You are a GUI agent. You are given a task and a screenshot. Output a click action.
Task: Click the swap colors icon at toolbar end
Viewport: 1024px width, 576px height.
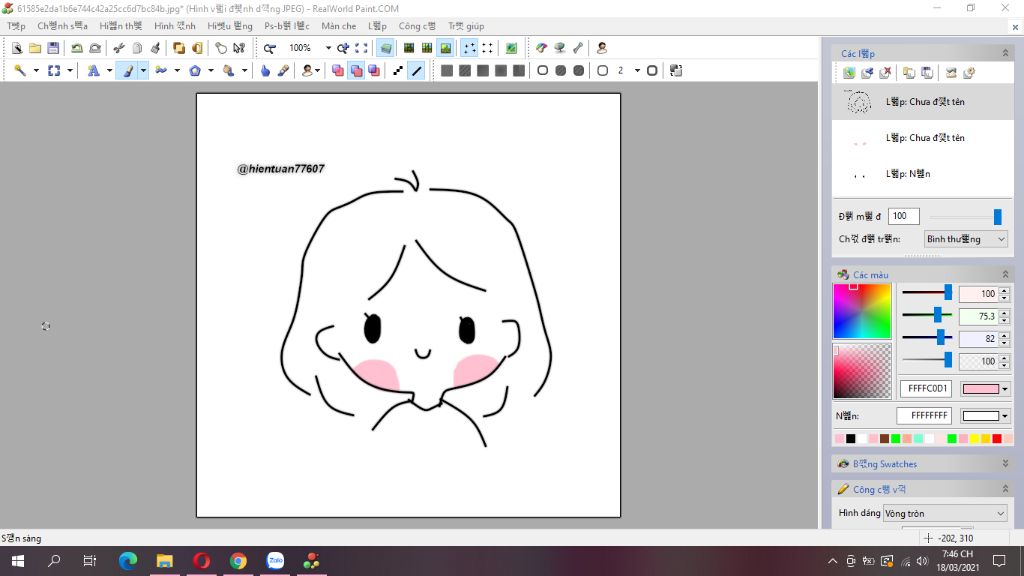[676, 71]
